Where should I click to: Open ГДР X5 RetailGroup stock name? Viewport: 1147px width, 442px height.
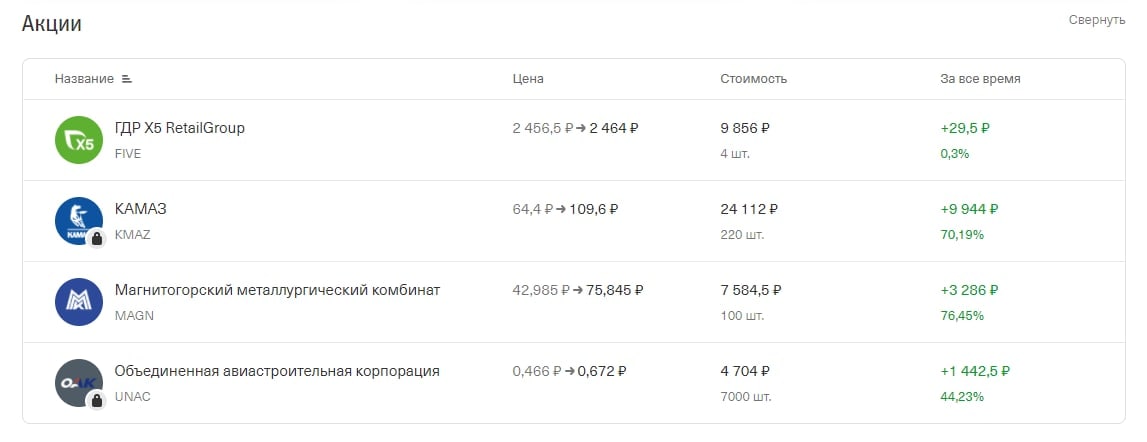(x=180, y=128)
